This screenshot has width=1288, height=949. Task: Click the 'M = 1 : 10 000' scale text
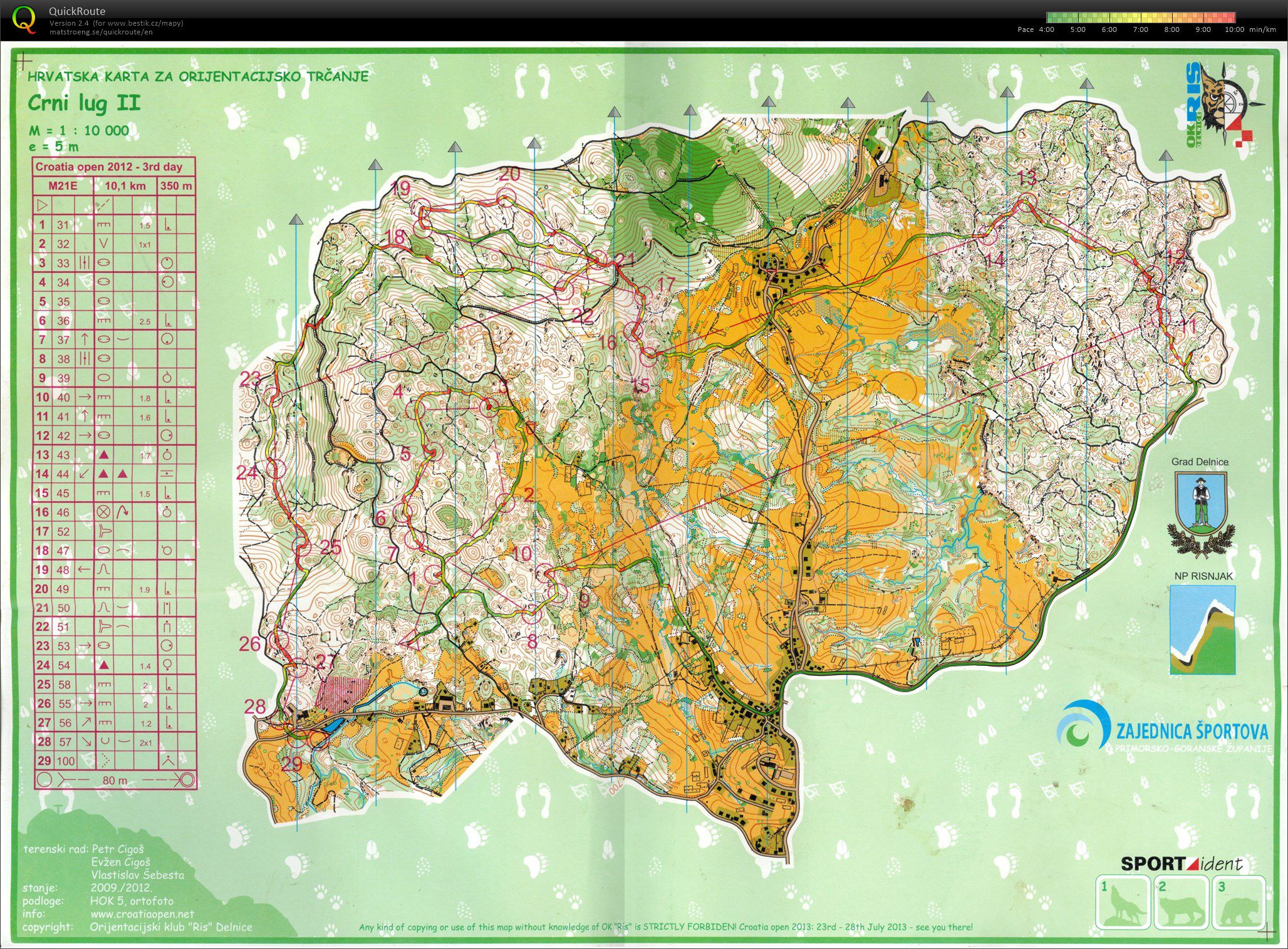click(79, 131)
